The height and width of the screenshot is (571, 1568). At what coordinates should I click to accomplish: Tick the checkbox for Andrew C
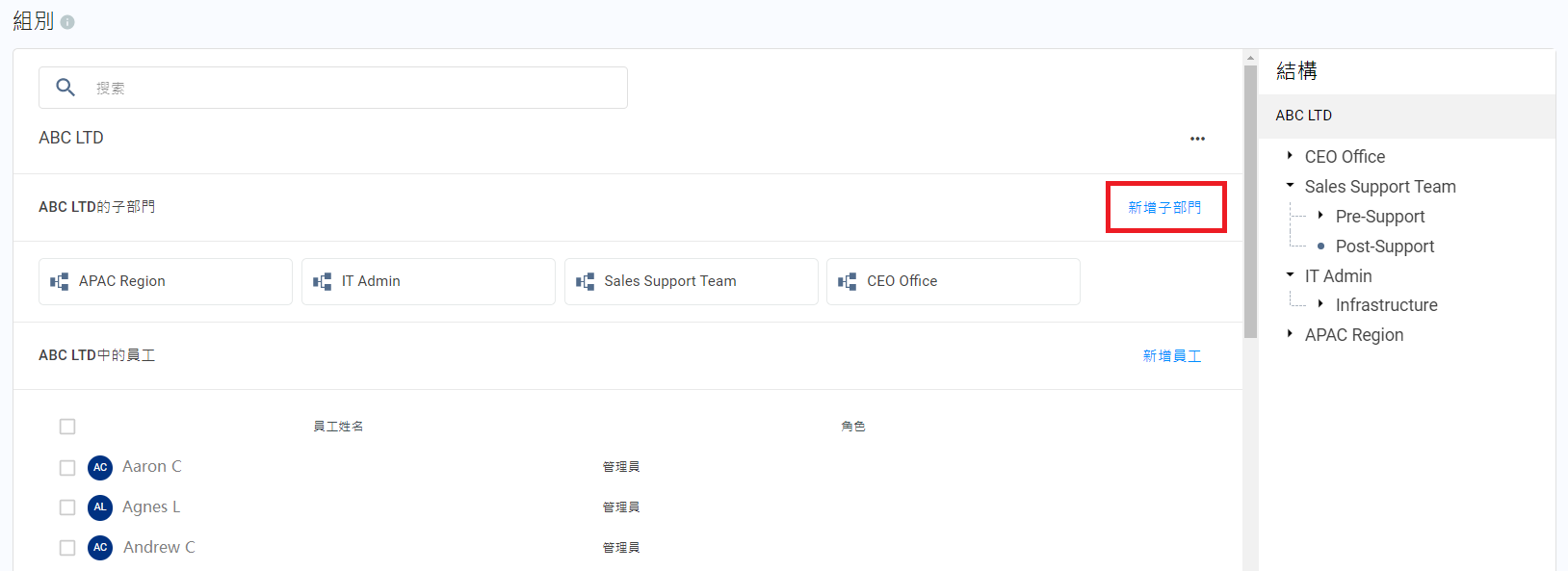tap(67, 548)
